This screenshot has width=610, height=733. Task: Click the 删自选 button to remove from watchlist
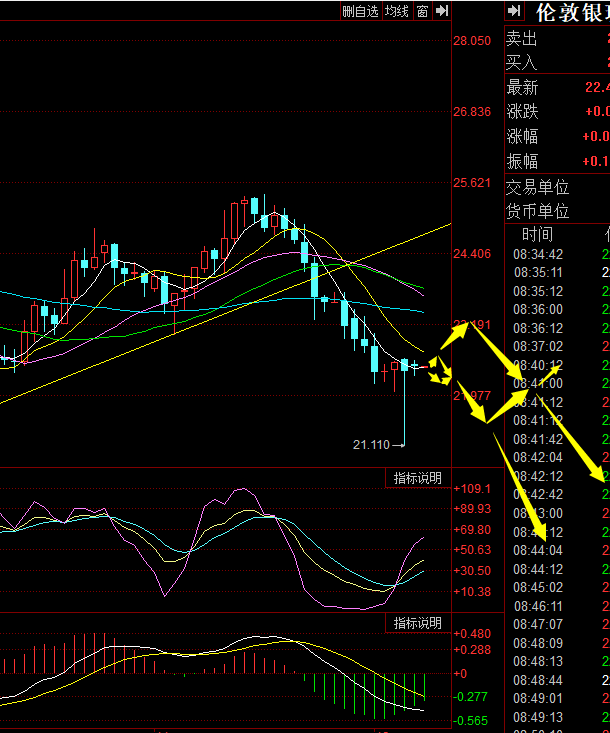360,11
